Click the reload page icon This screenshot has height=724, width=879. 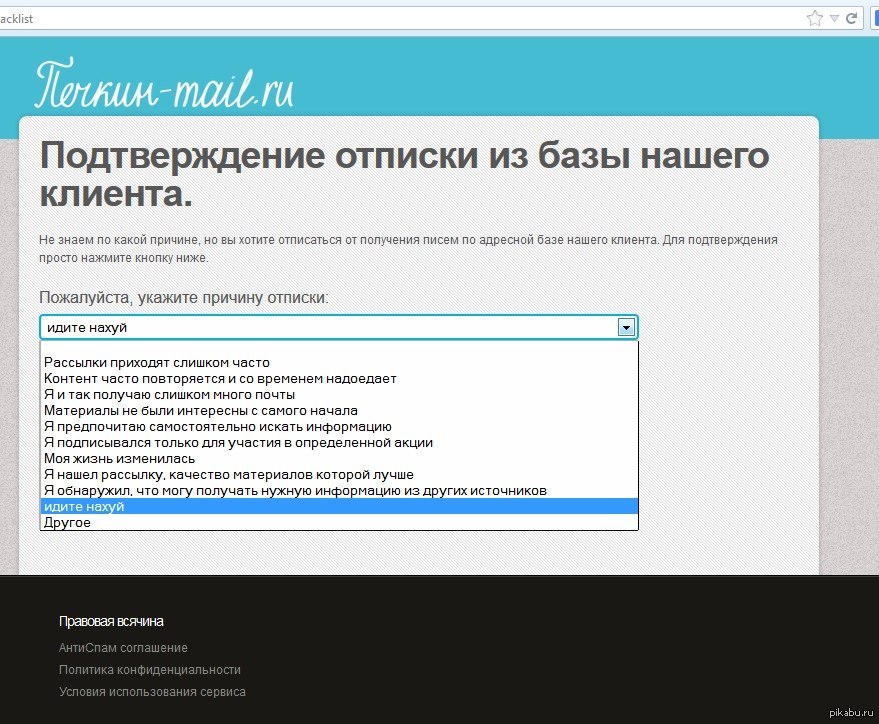pos(851,18)
